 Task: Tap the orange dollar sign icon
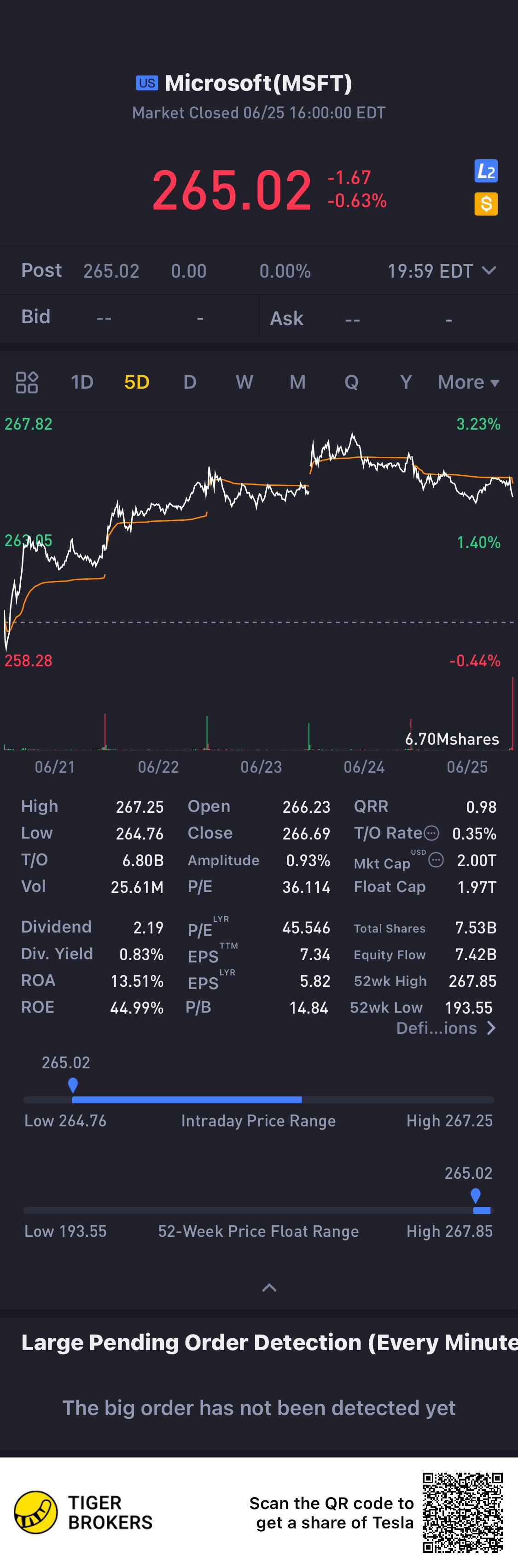(486, 204)
